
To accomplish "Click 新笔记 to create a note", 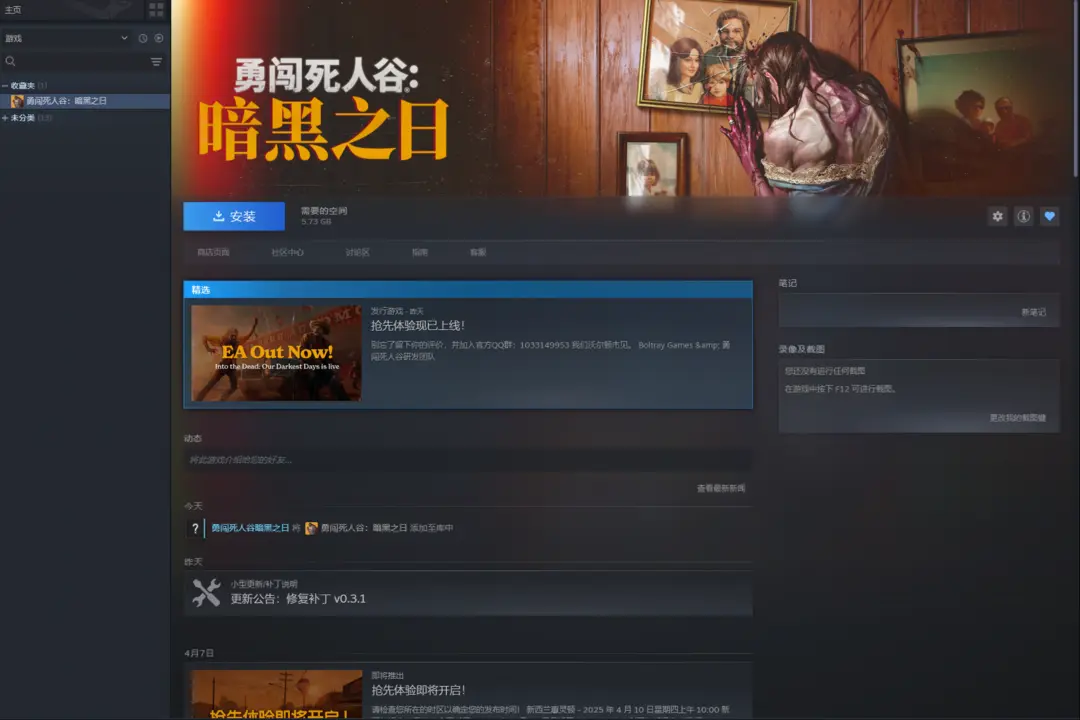I will click(1033, 312).
